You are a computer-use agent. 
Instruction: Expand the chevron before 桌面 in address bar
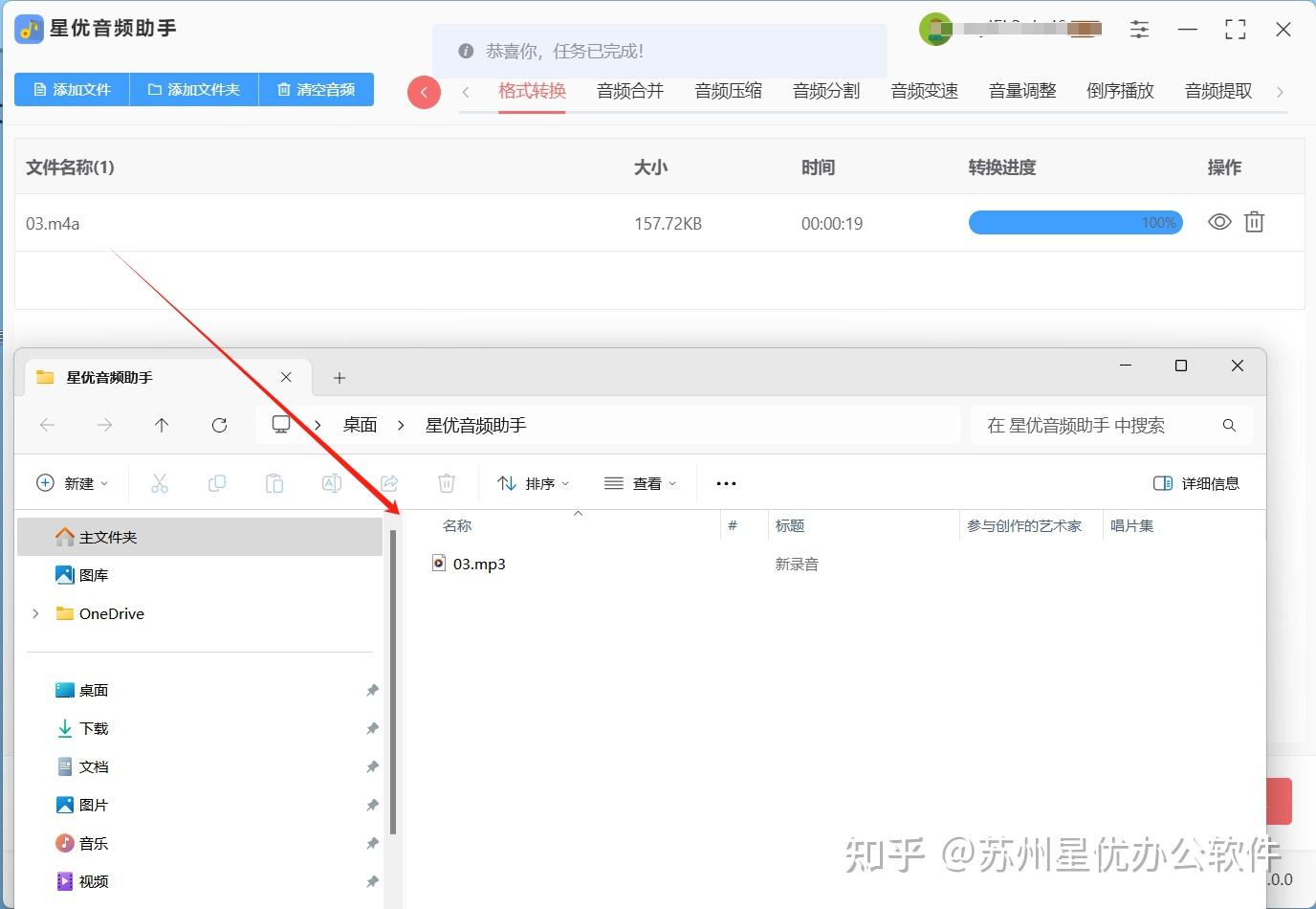click(318, 425)
